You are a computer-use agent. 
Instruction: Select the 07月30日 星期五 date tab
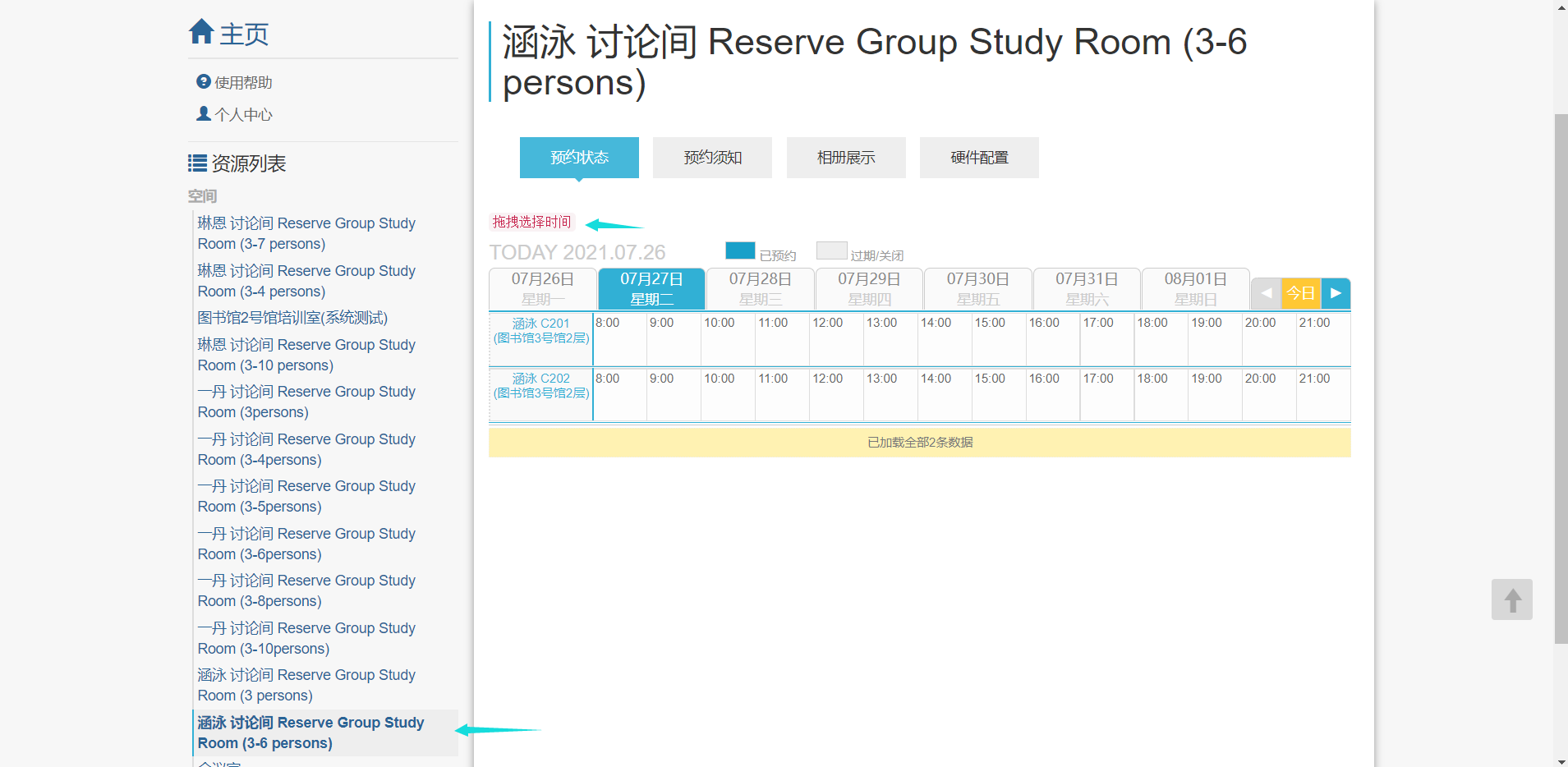coord(977,289)
